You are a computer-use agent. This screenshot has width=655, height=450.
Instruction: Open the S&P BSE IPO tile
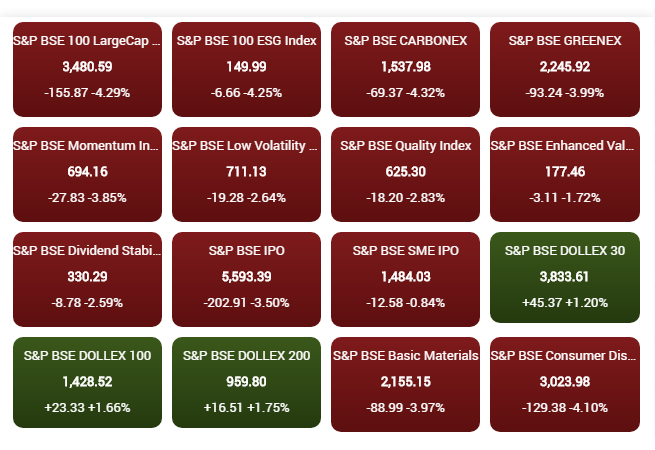point(246,278)
